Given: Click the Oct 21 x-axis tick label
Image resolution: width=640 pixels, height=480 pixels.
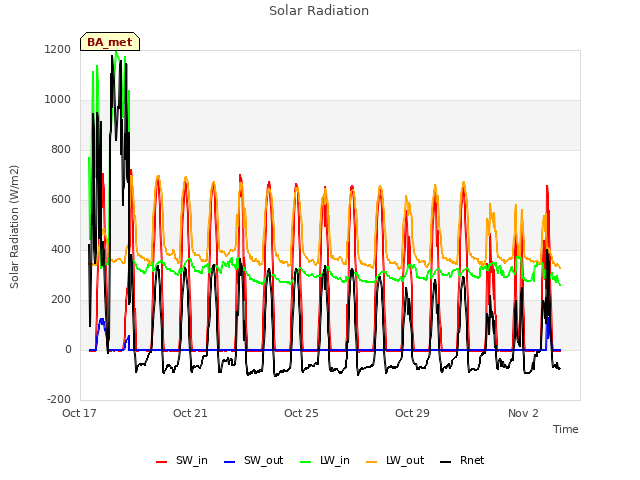Looking at the screenshot, I should 190,413.
